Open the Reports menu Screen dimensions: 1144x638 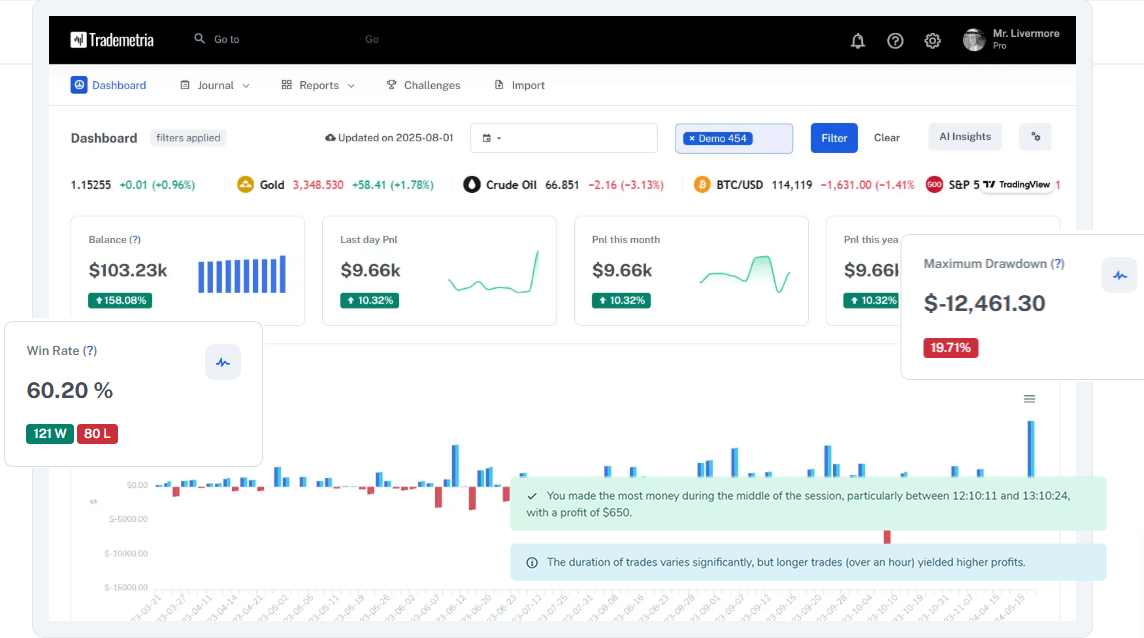(x=318, y=85)
